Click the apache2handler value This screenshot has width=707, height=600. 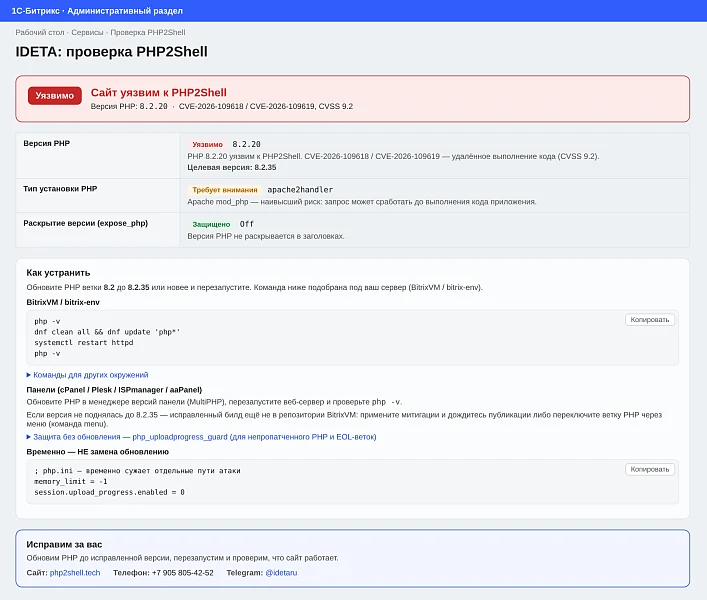pyautogui.click(x=300, y=190)
